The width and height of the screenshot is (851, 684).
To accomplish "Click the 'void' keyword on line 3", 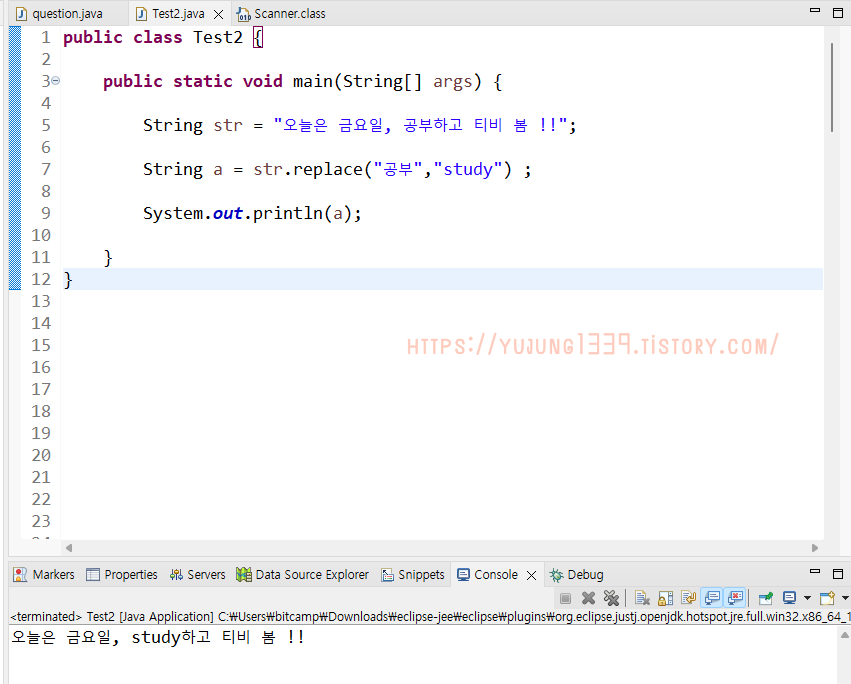I will click(262, 81).
